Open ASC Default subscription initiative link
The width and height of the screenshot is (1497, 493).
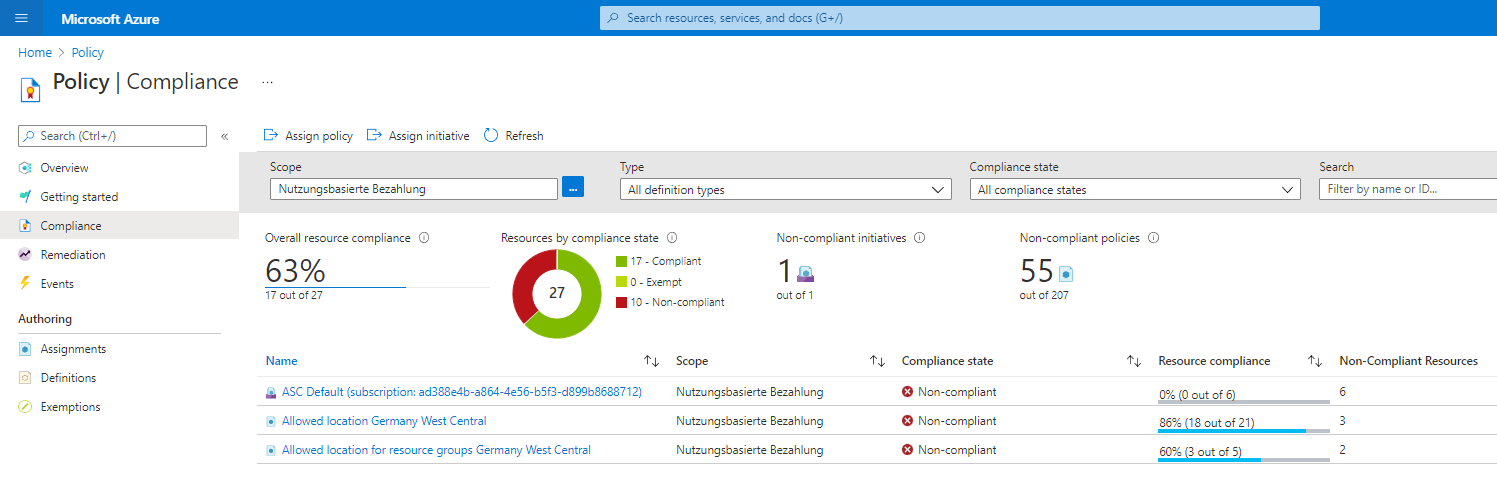click(x=462, y=392)
